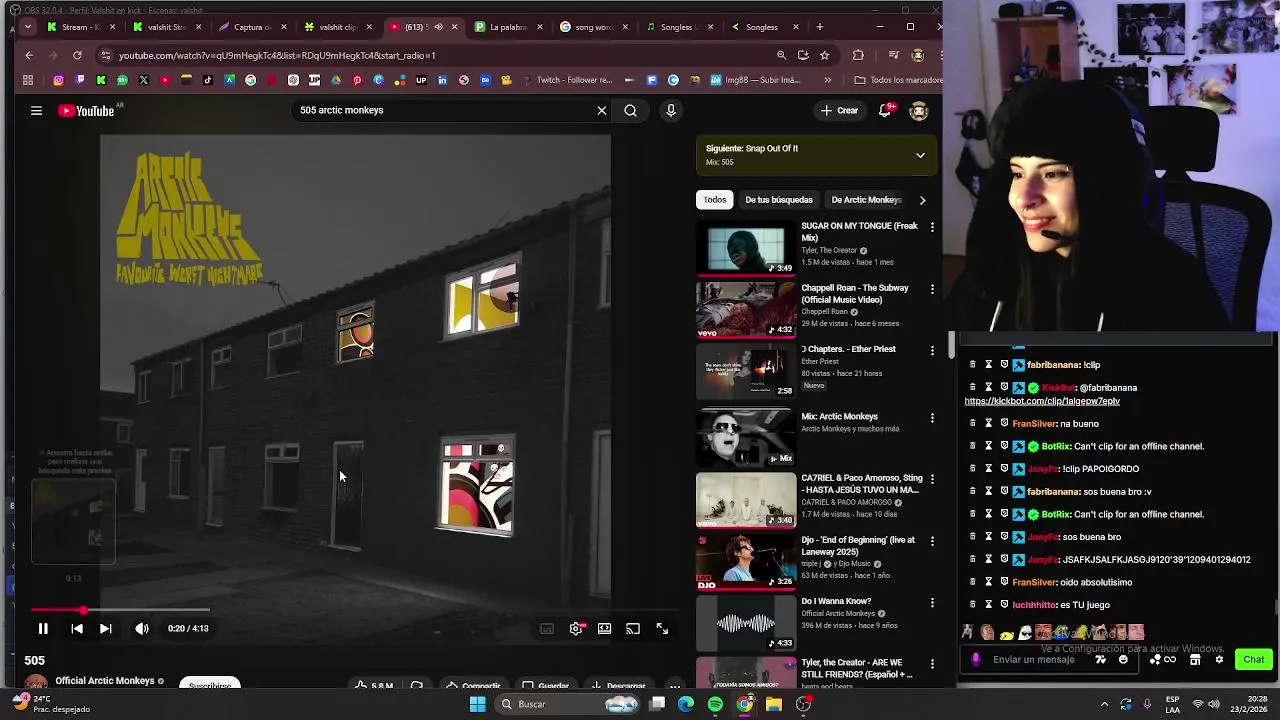
Task: Open options for CA7RIEL & Paco Amoroso video
Action: (932, 479)
